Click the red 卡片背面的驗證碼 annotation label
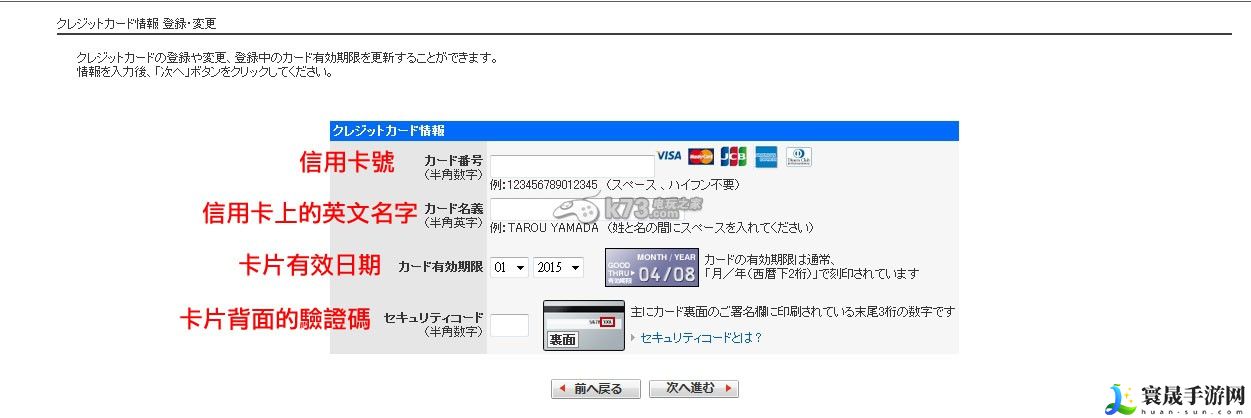The image size is (1251, 418). point(275,319)
